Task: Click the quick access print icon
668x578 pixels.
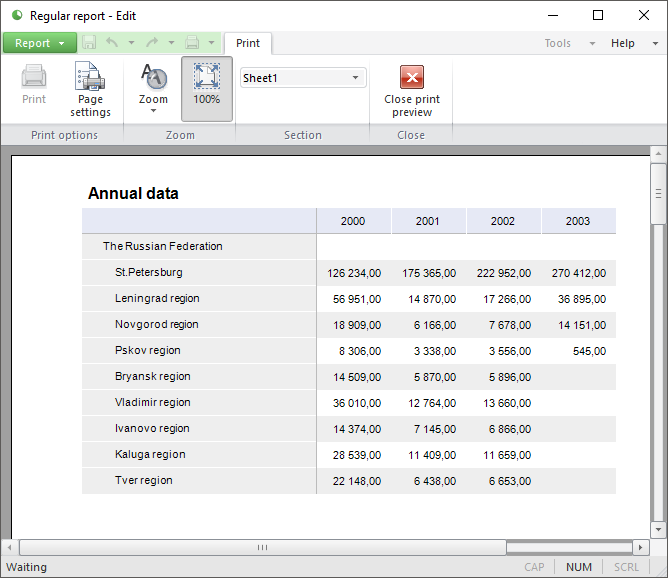Action: click(192, 43)
